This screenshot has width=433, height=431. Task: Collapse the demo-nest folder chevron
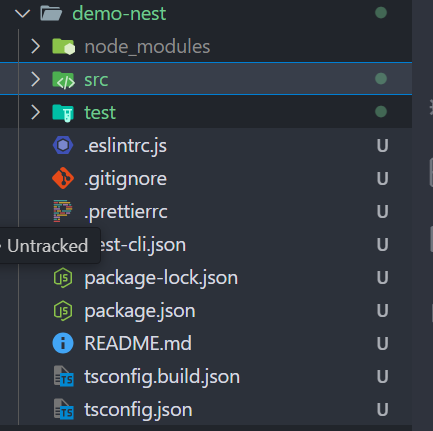pyautogui.click(x=23, y=14)
